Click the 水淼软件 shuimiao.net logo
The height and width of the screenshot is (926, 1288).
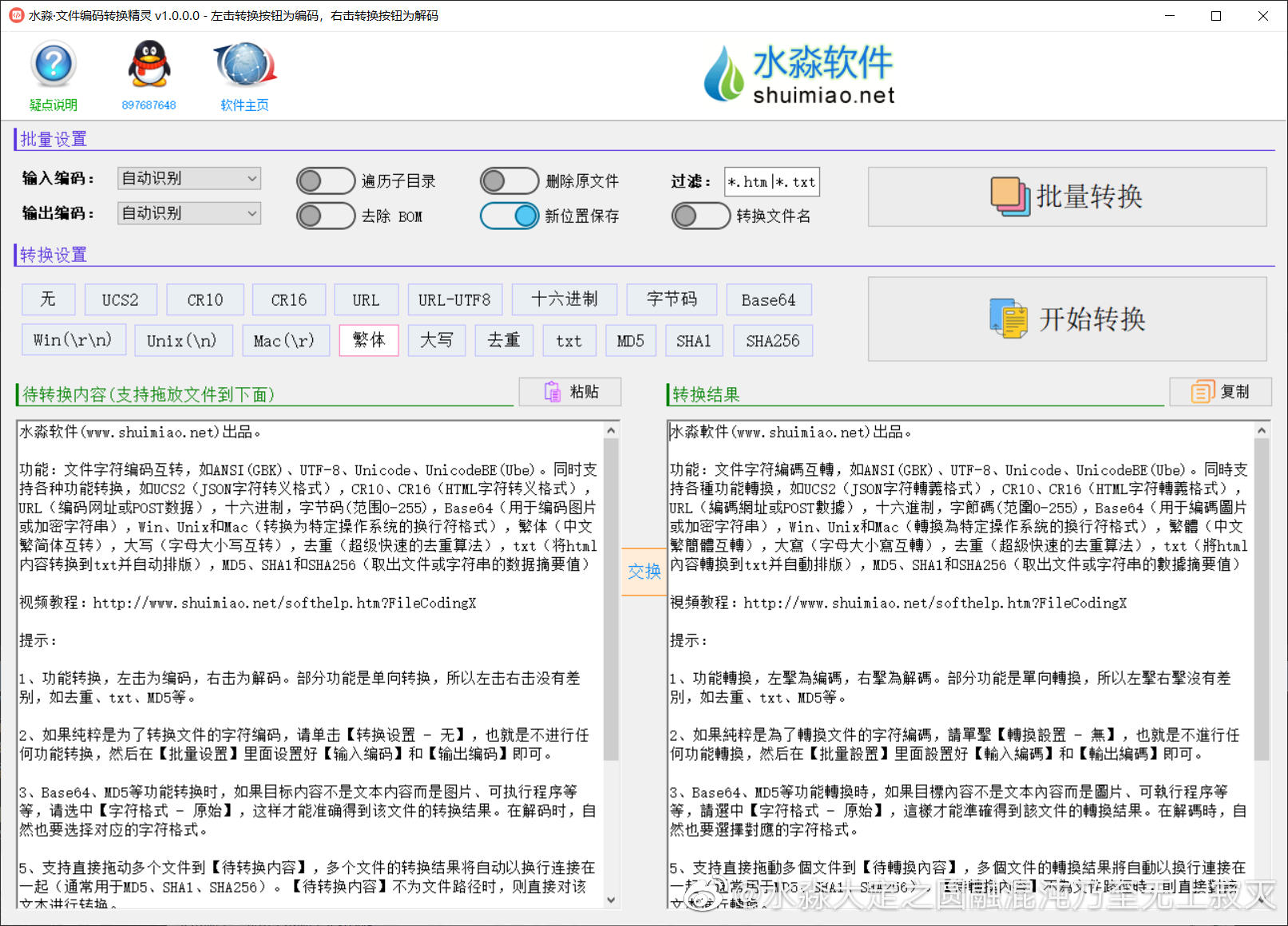pos(799,75)
